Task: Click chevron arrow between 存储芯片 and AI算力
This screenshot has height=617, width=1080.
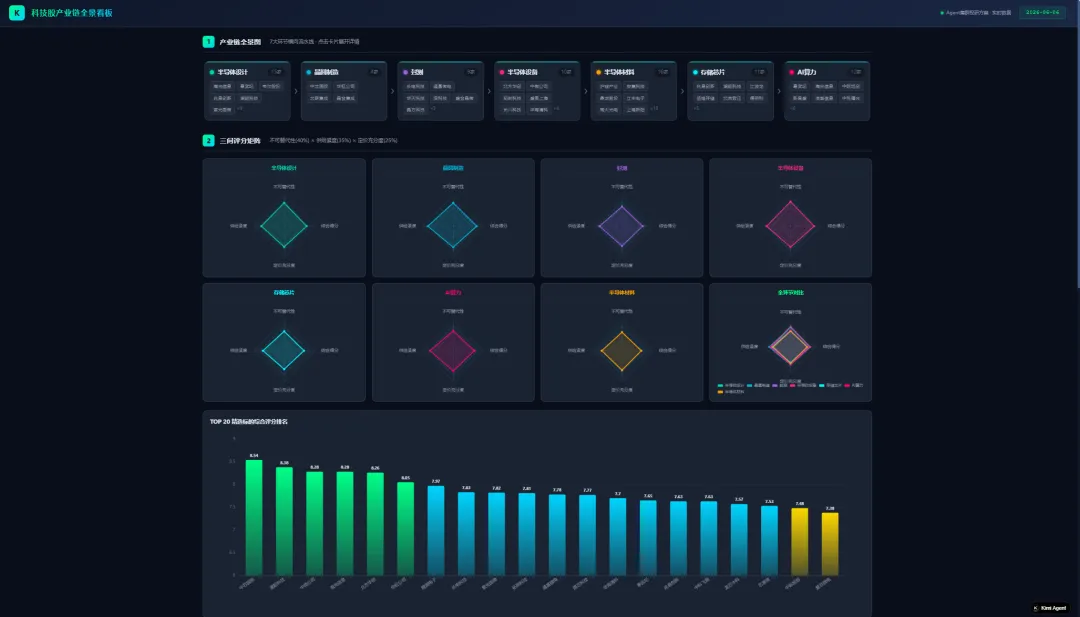Action: [x=779, y=91]
